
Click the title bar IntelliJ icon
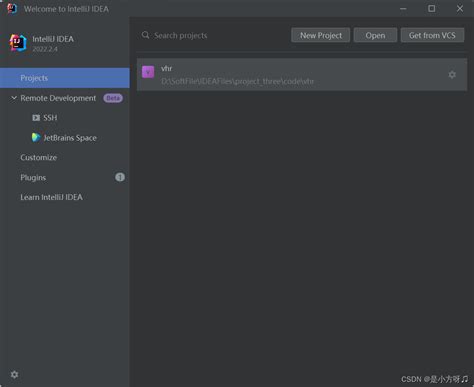pyautogui.click(x=12, y=9)
